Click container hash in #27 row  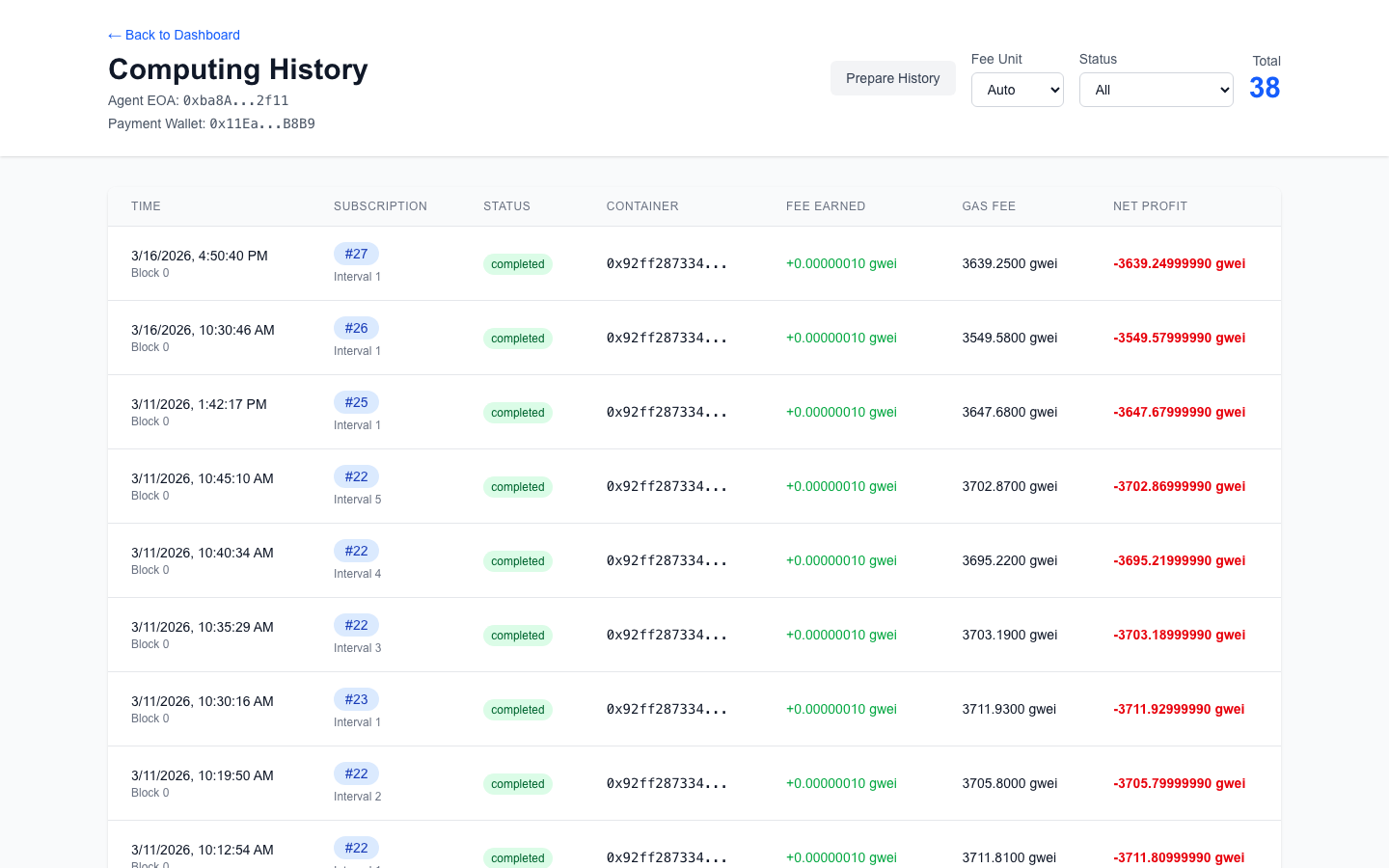click(667, 263)
